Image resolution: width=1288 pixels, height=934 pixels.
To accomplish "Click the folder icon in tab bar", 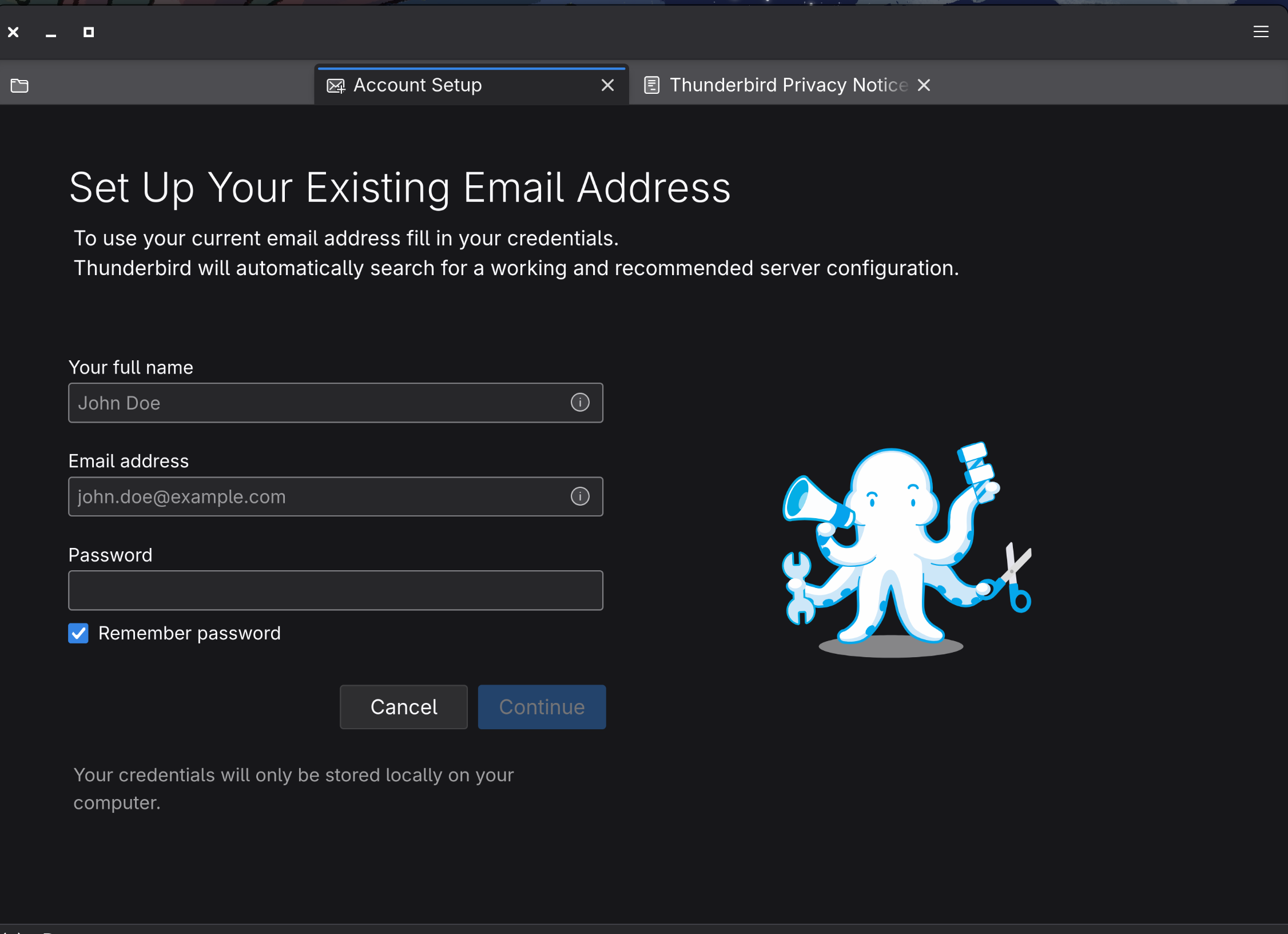I will click(19, 86).
